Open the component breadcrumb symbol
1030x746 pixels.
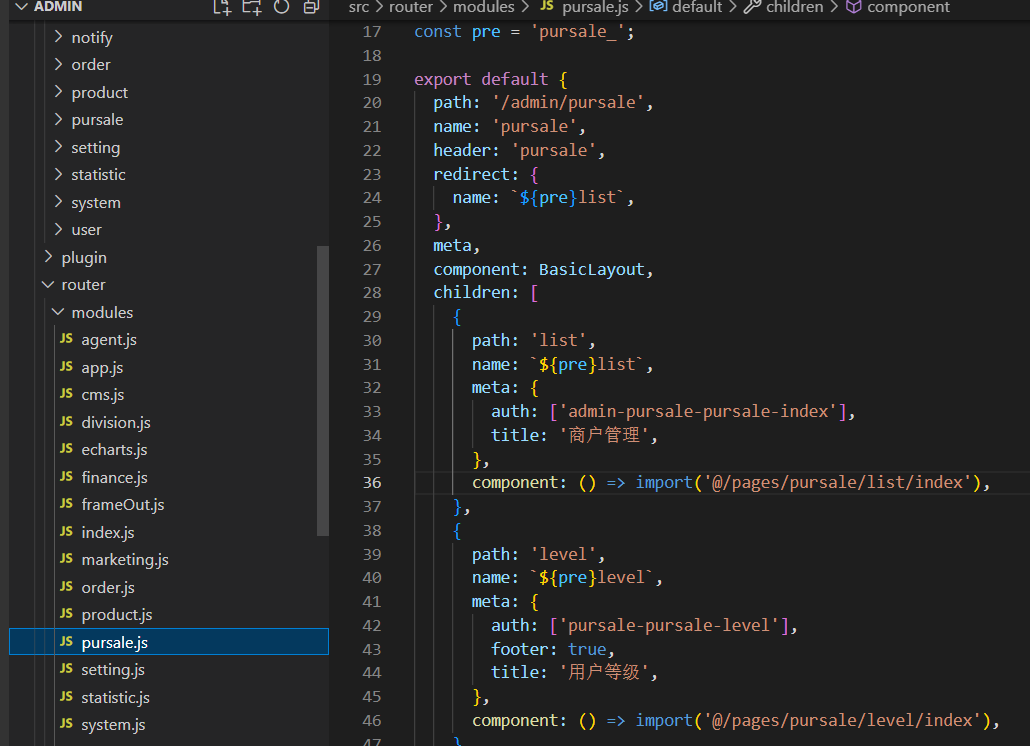pyautogui.click(x=908, y=7)
